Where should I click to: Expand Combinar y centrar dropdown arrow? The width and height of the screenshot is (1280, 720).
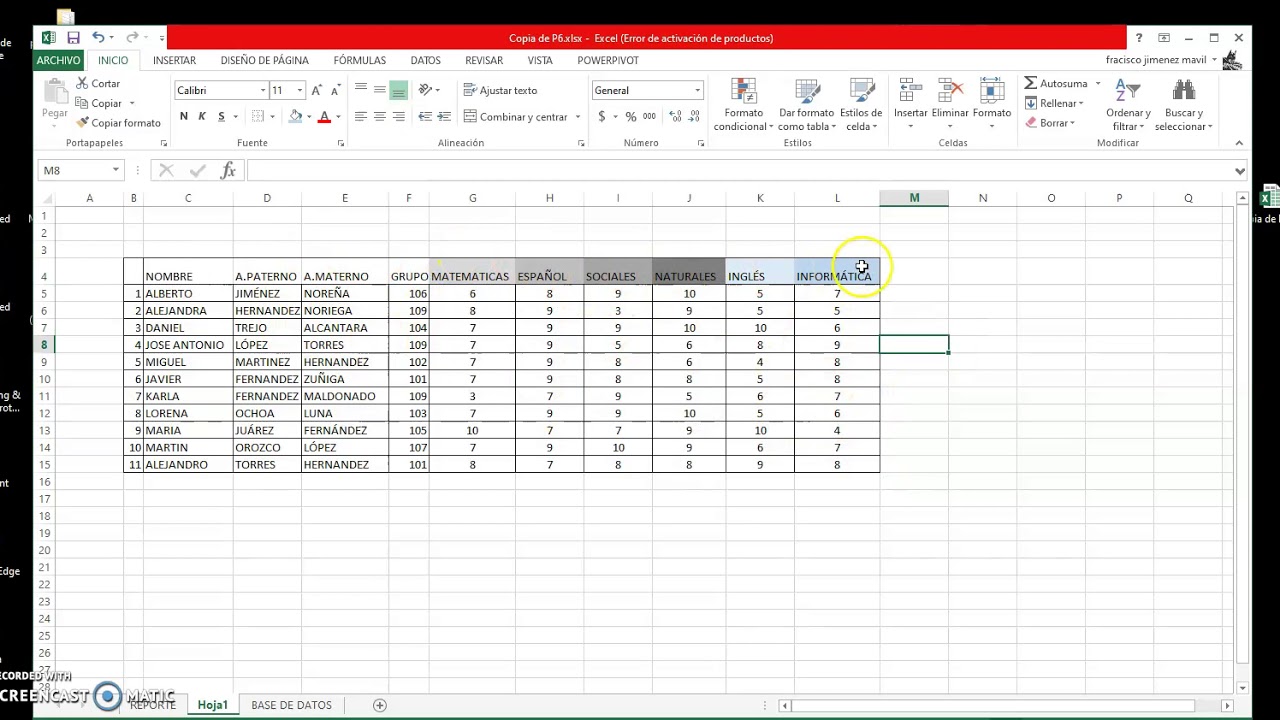tap(577, 117)
